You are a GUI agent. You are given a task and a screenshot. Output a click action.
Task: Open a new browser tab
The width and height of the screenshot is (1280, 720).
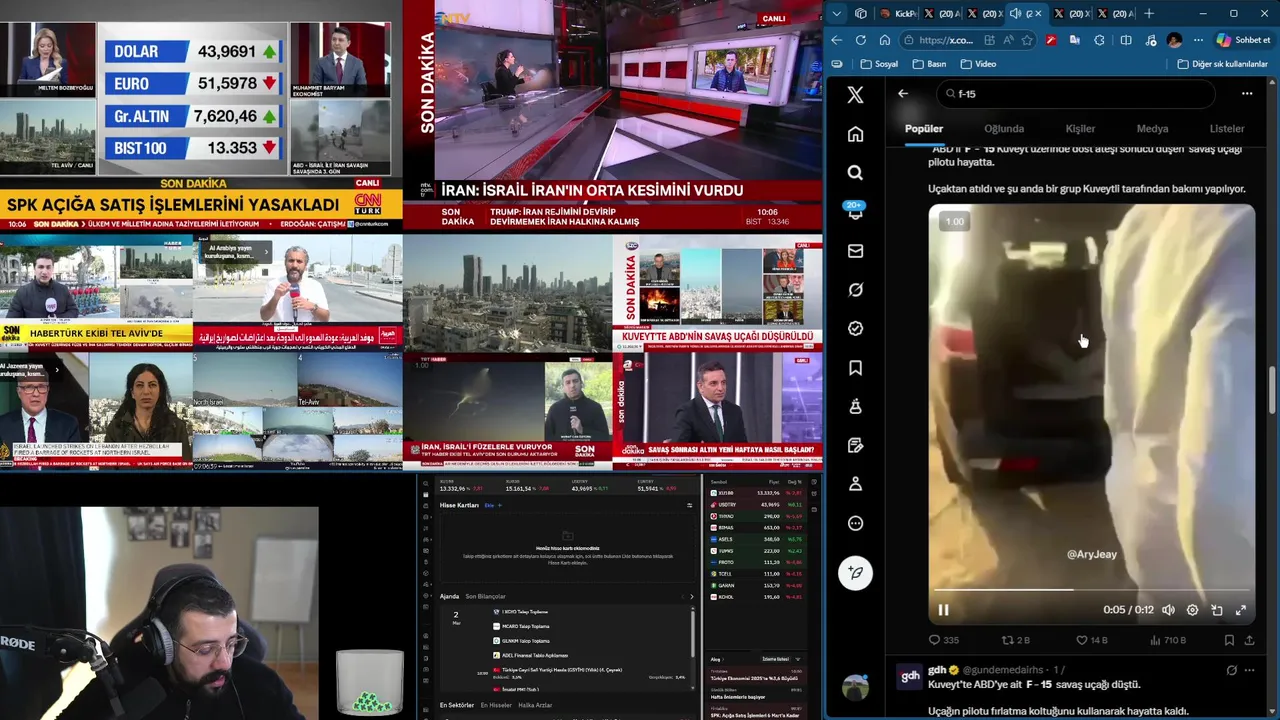(x=1148, y=14)
